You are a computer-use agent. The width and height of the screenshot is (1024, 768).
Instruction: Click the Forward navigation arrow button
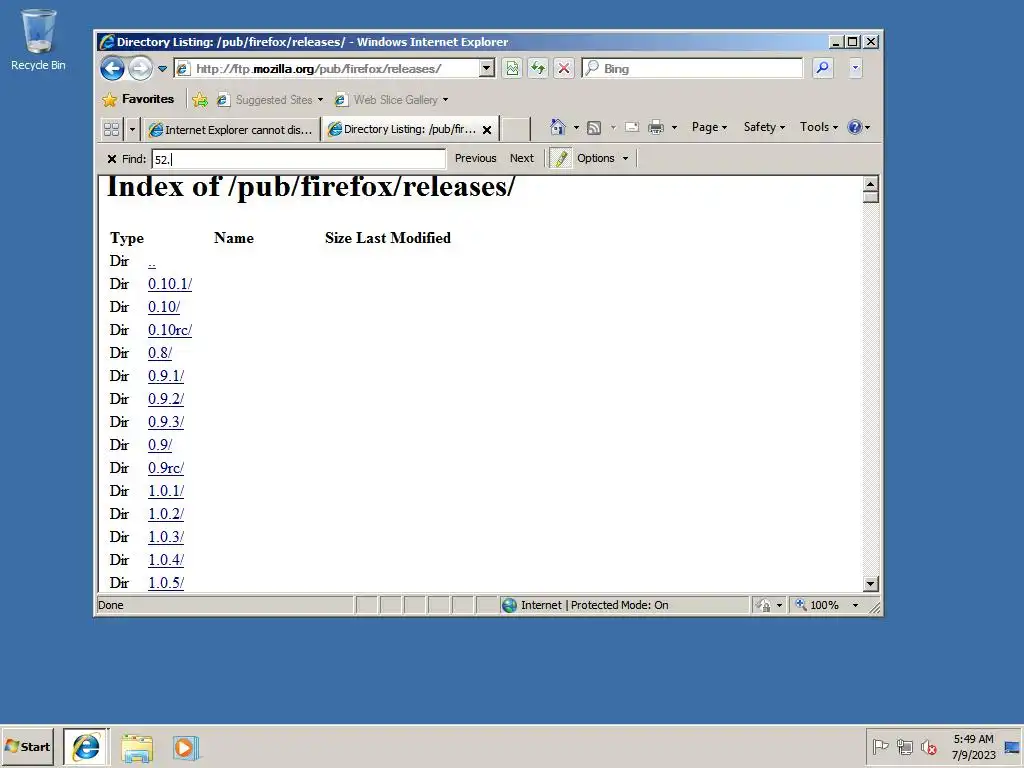tap(140, 69)
